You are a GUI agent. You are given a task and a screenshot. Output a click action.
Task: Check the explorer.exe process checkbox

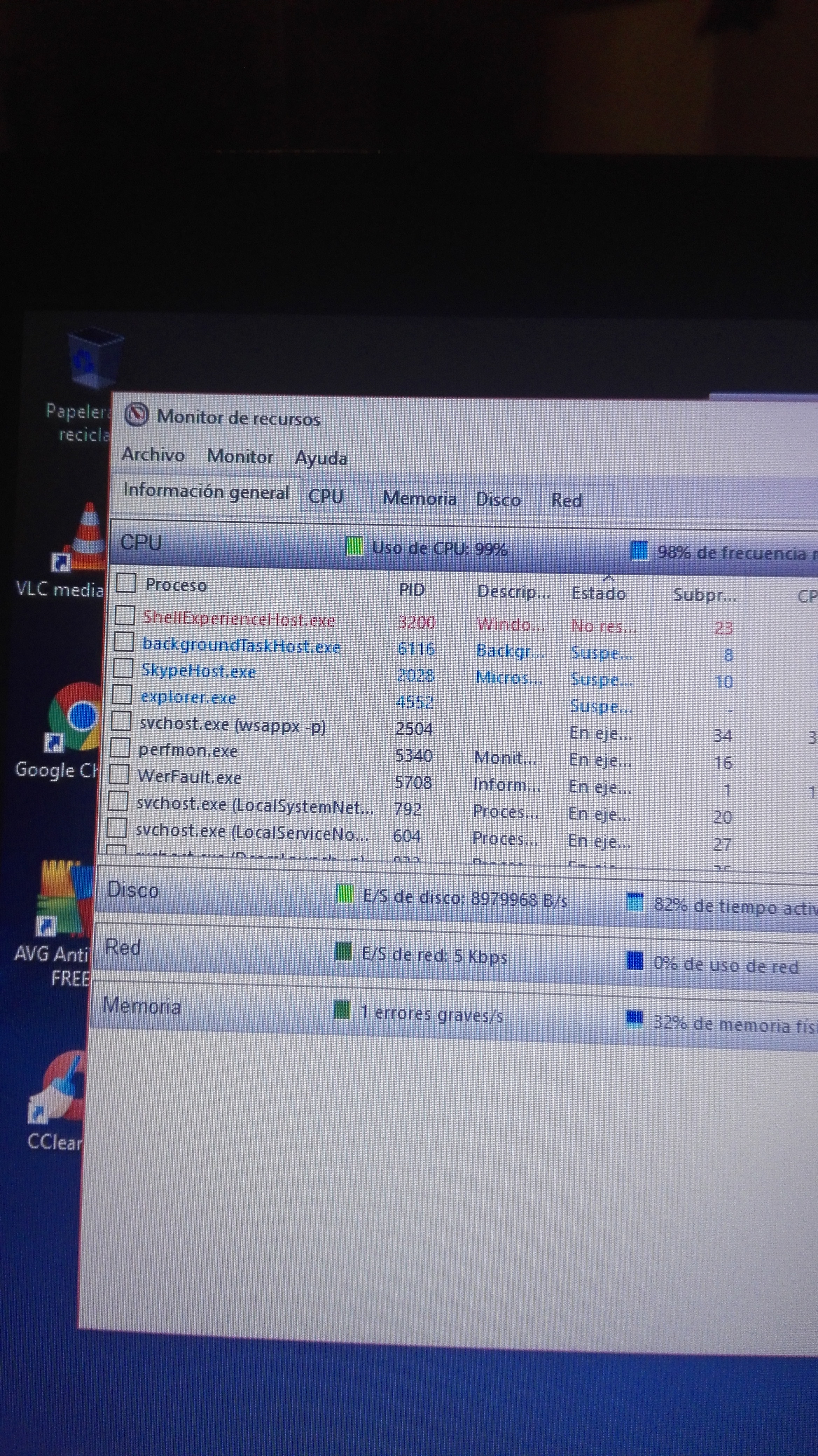click(x=122, y=695)
